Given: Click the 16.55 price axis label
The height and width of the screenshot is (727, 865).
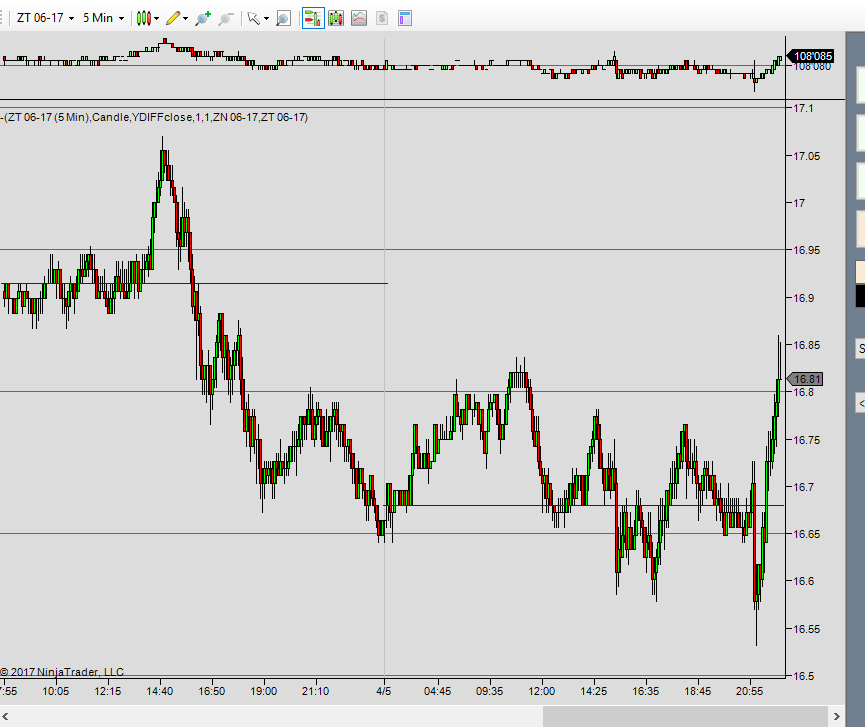Looking at the screenshot, I should click(x=807, y=629).
